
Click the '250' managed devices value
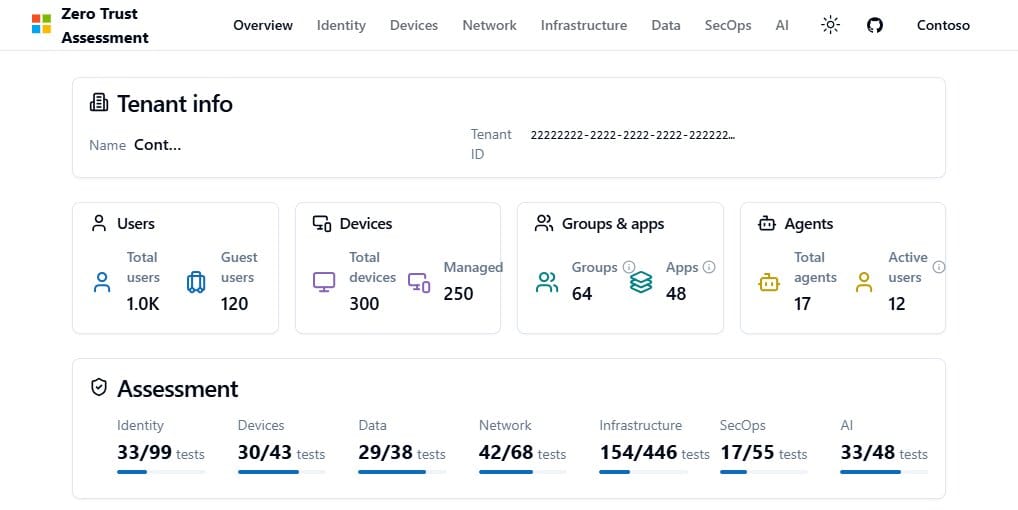click(458, 294)
